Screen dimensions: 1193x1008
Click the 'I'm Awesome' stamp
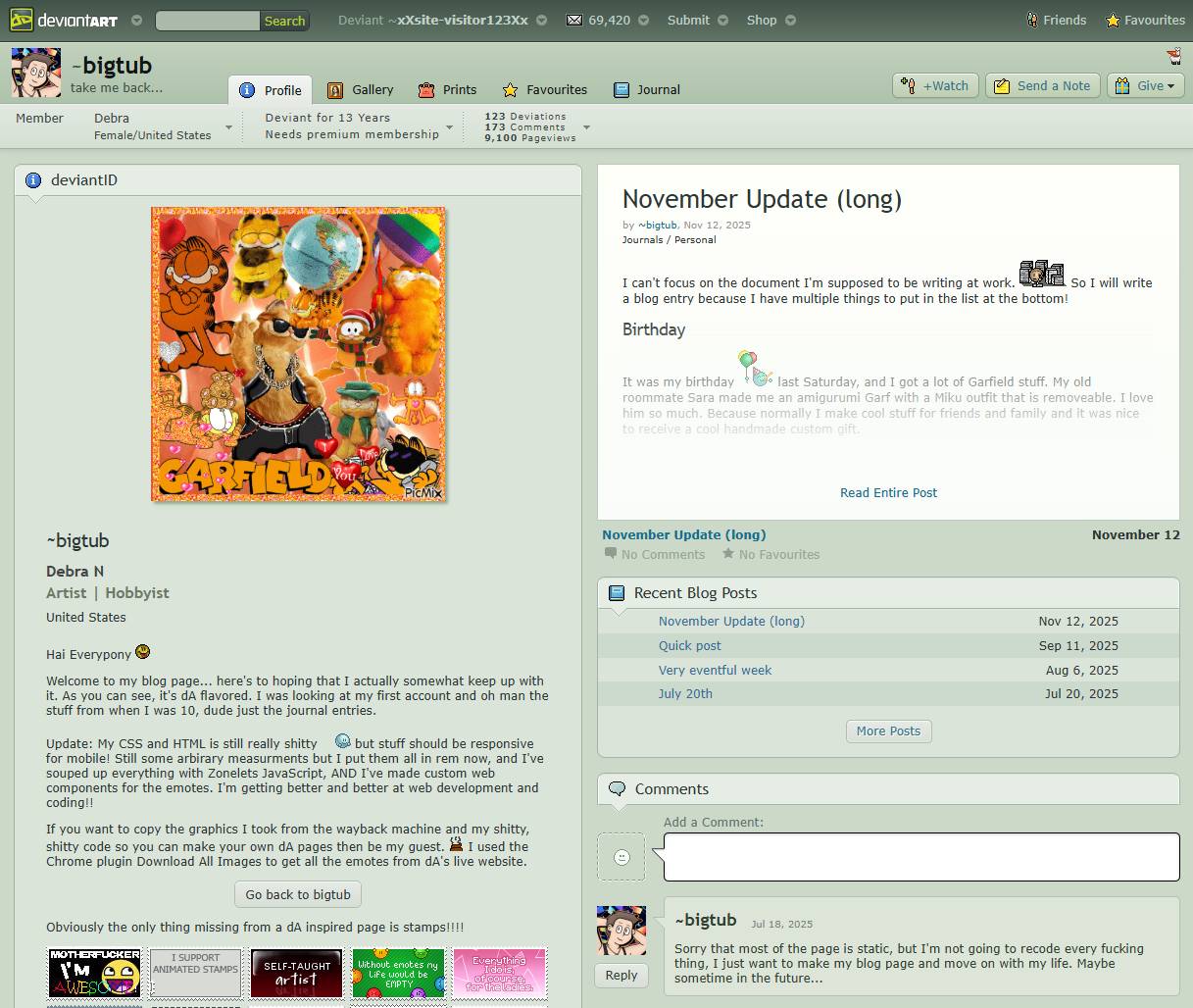point(95,973)
